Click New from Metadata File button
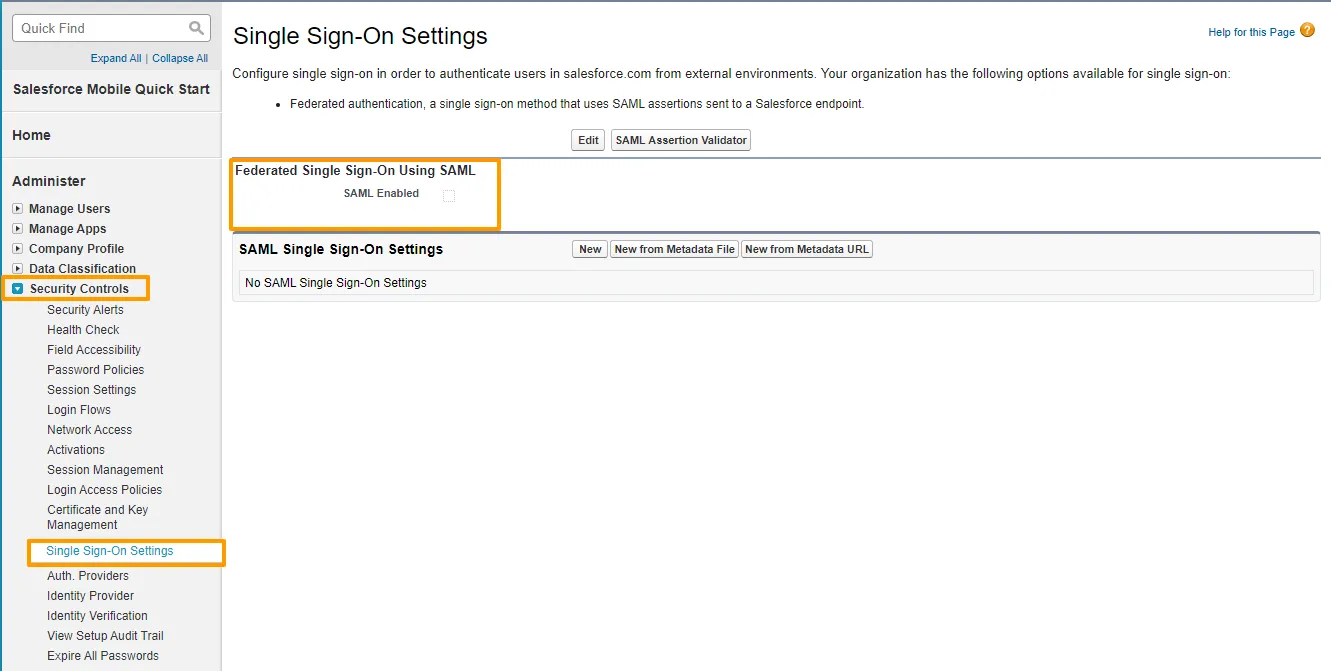This screenshot has height=671, width=1331. pos(674,250)
